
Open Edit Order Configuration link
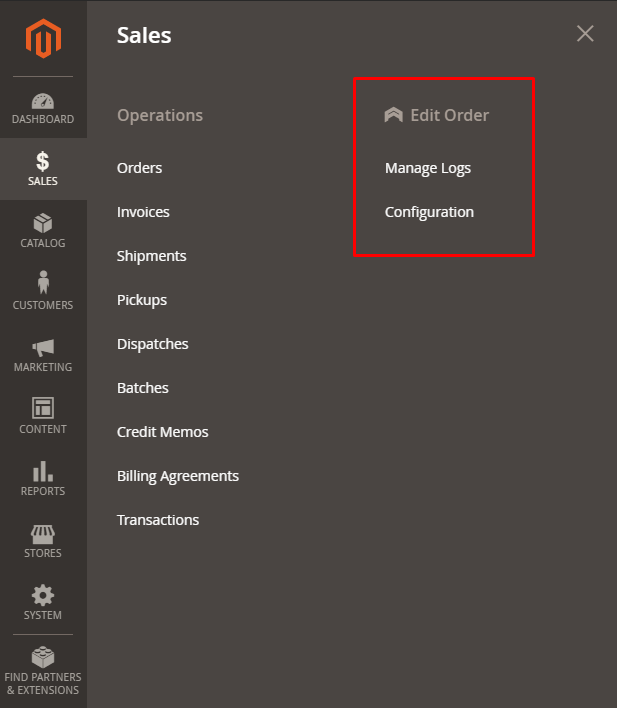429,212
